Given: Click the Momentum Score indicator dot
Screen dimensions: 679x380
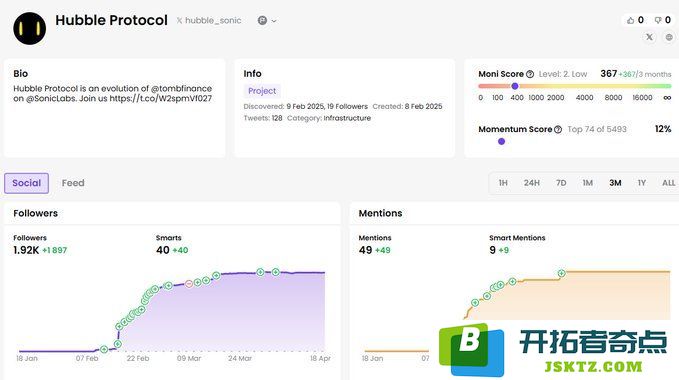Looking at the screenshot, I should tap(501, 141).
